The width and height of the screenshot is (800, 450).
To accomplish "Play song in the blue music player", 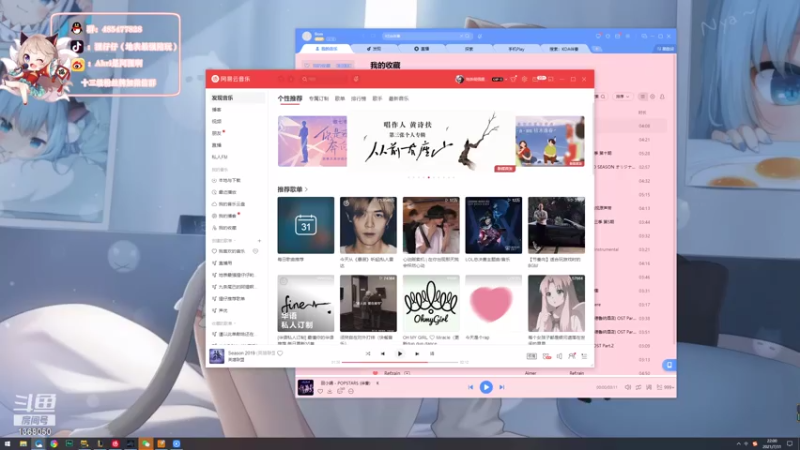I will click(486, 387).
